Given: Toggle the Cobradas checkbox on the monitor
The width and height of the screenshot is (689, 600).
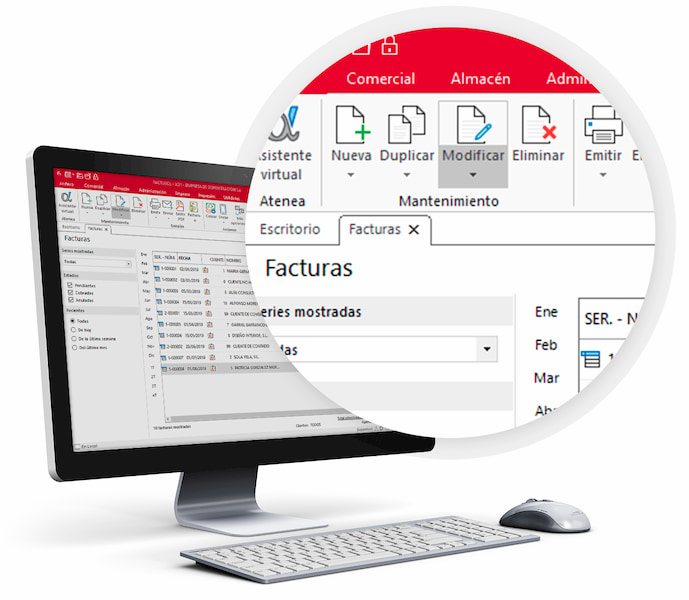Looking at the screenshot, I should [x=69, y=294].
